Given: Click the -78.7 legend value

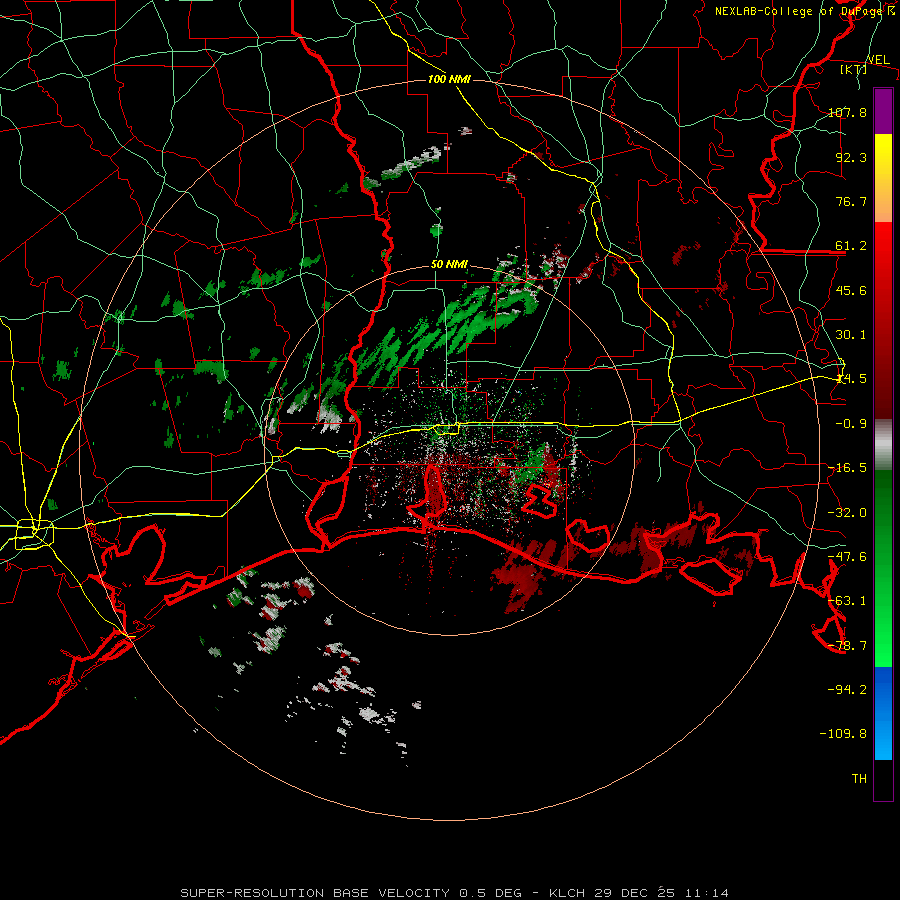Looking at the screenshot, I should pyautogui.click(x=847, y=645).
